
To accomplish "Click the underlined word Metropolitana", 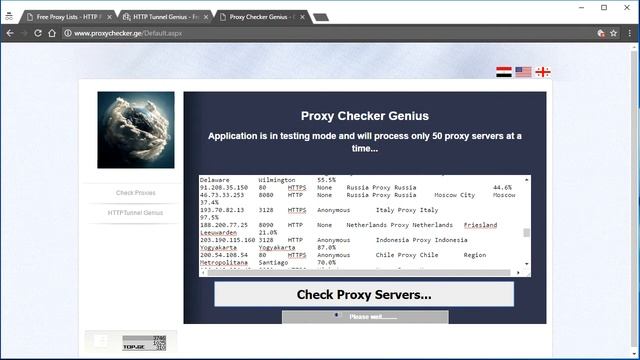I will point(224,262).
